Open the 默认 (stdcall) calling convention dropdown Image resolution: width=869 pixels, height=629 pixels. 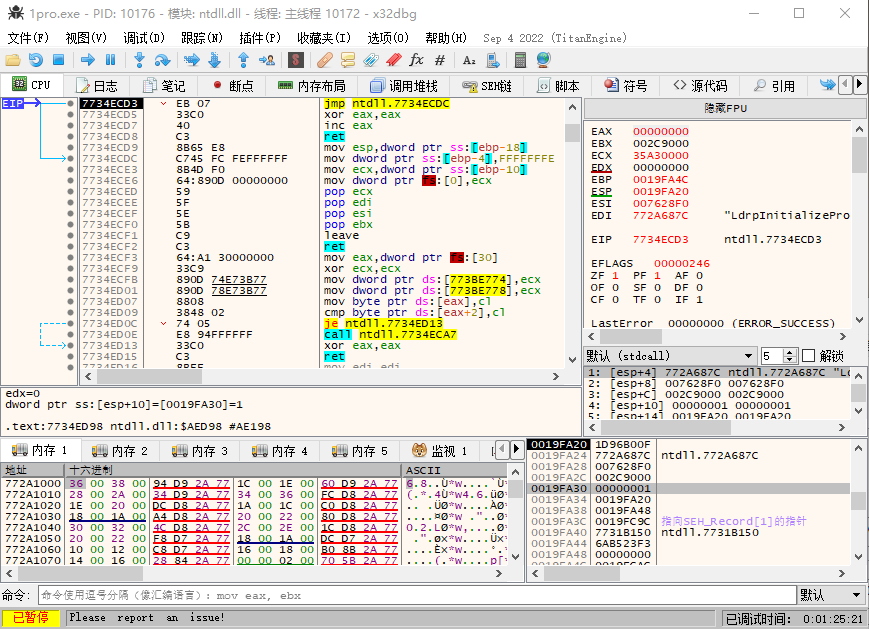point(670,356)
